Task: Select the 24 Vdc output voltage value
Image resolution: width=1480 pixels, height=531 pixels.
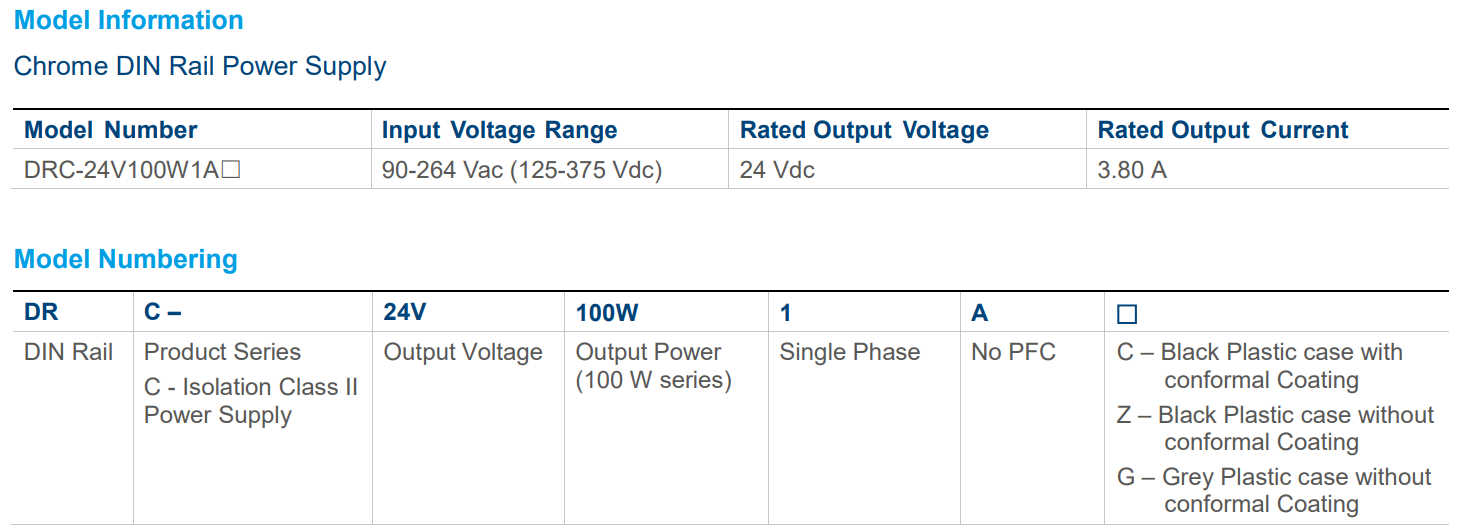Action: [x=777, y=170]
